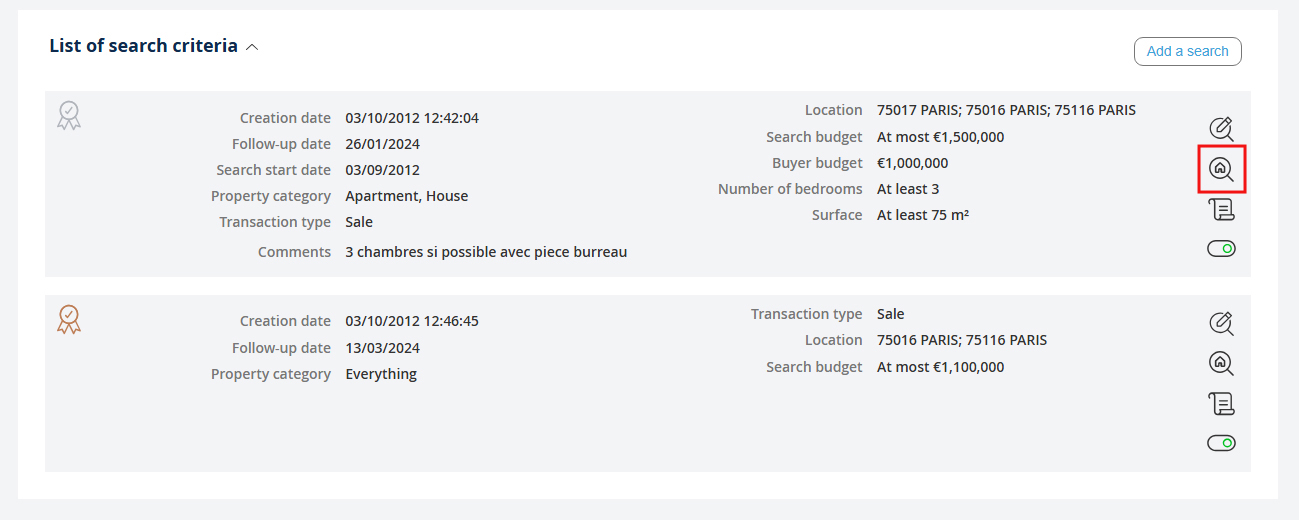Disable the second search's active switch

point(1221,443)
